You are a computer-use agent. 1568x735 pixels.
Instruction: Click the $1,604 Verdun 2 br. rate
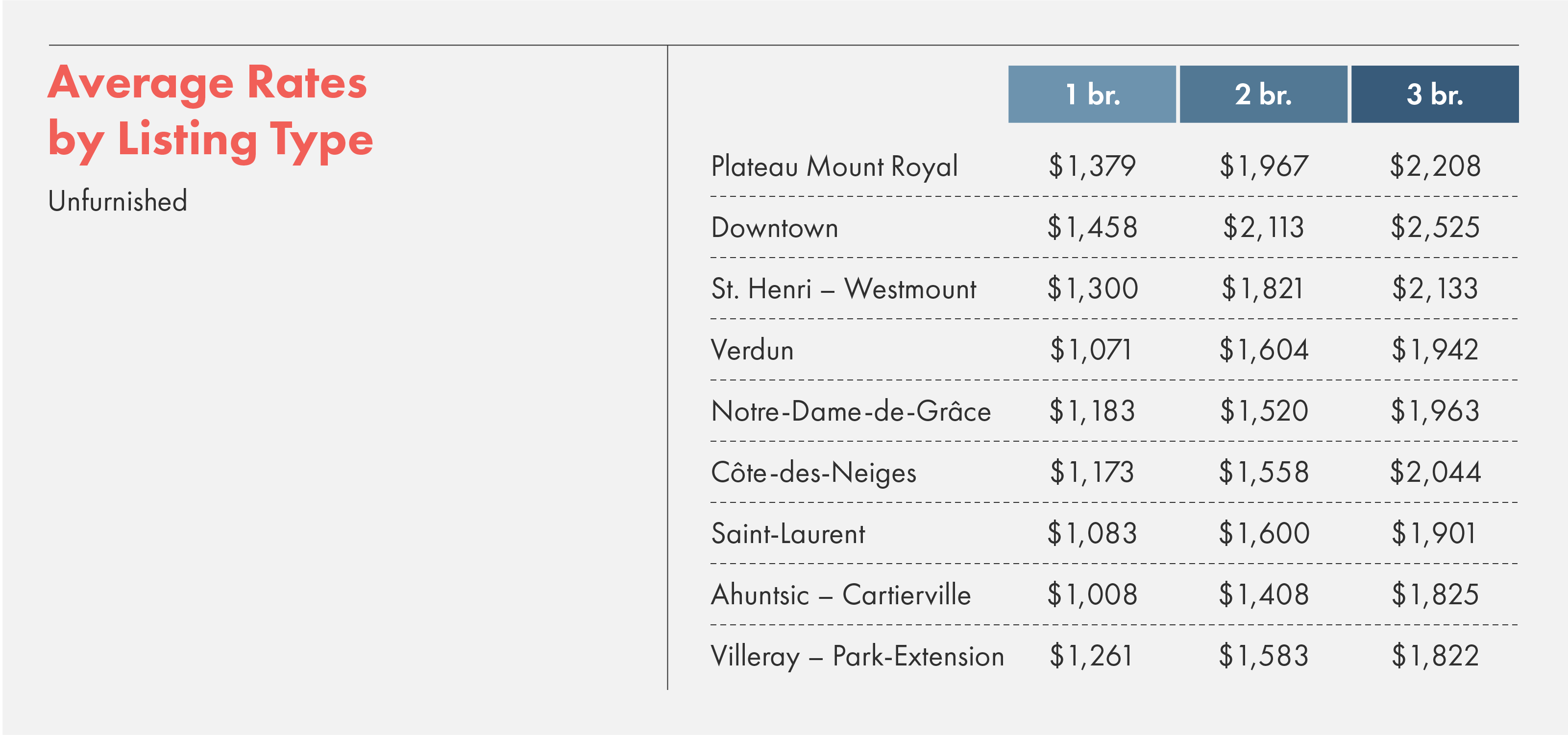click(1264, 350)
